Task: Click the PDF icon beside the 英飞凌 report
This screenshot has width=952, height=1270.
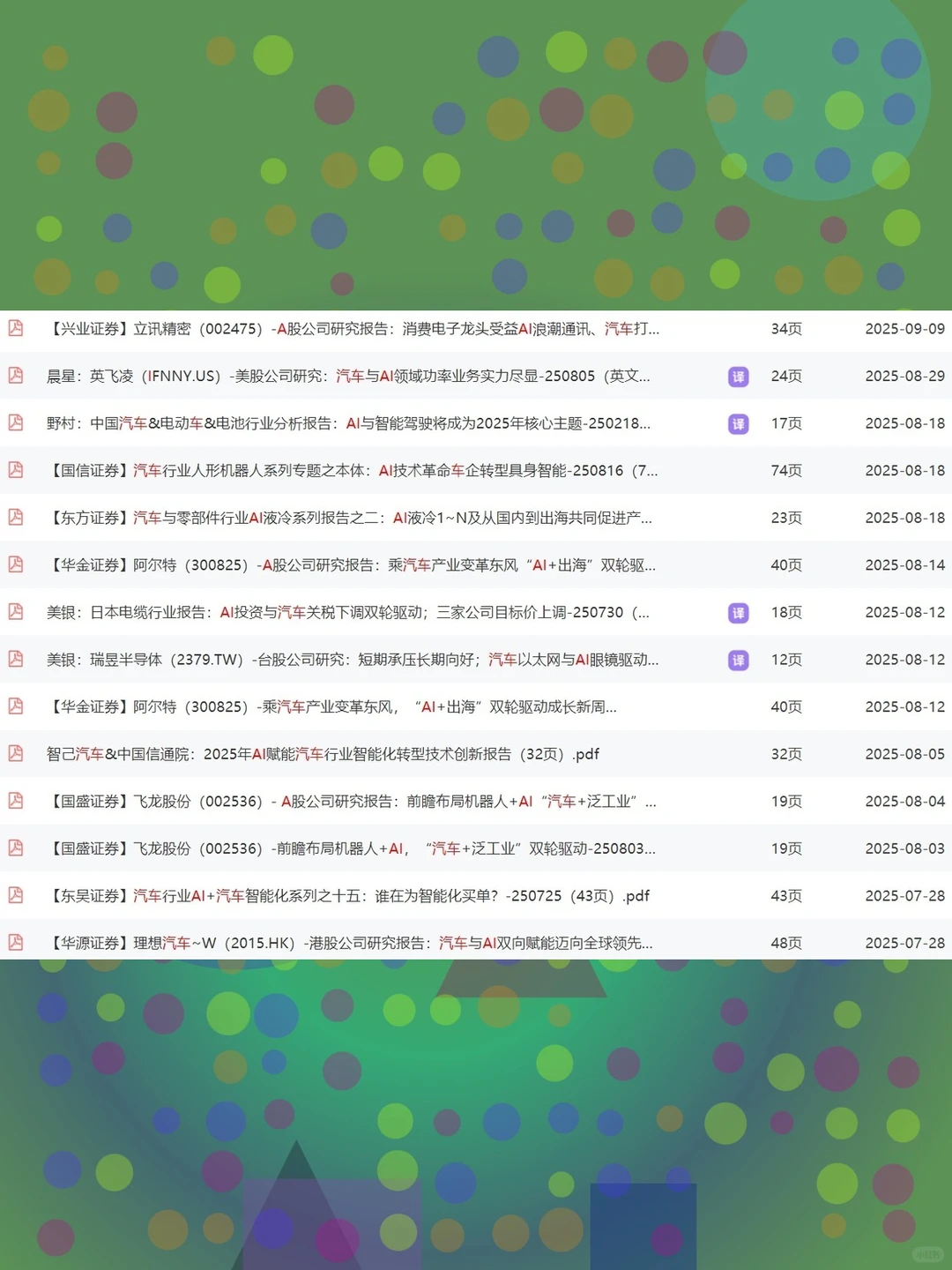Action: 16,376
